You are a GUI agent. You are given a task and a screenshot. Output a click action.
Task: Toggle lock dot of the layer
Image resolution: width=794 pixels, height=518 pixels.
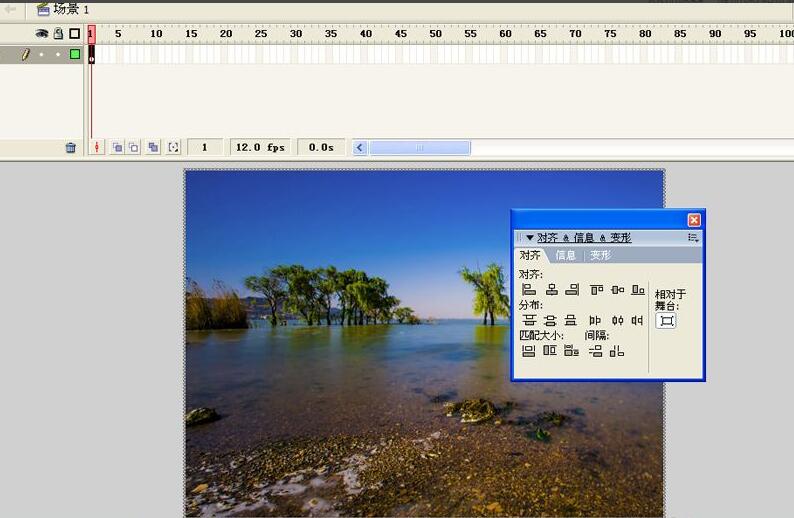[58, 54]
